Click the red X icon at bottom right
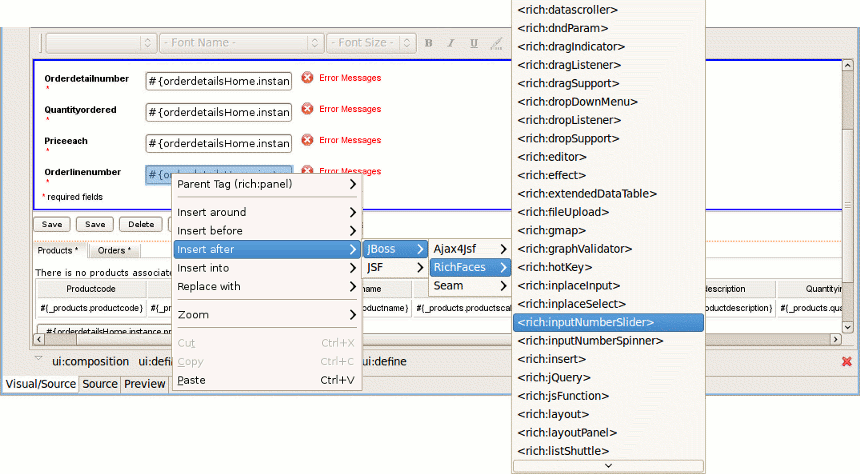This screenshot has width=860, height=474. point(846,361)
